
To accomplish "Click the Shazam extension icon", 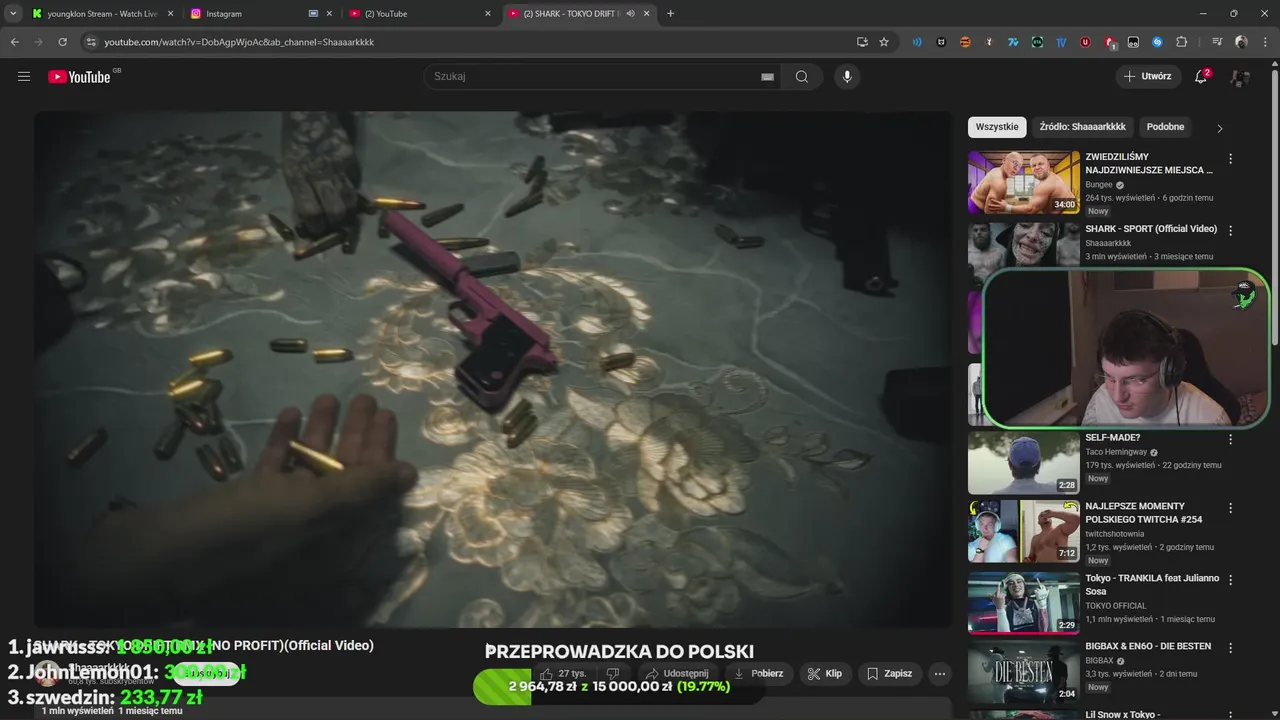I will click(x=1157, y=42).
